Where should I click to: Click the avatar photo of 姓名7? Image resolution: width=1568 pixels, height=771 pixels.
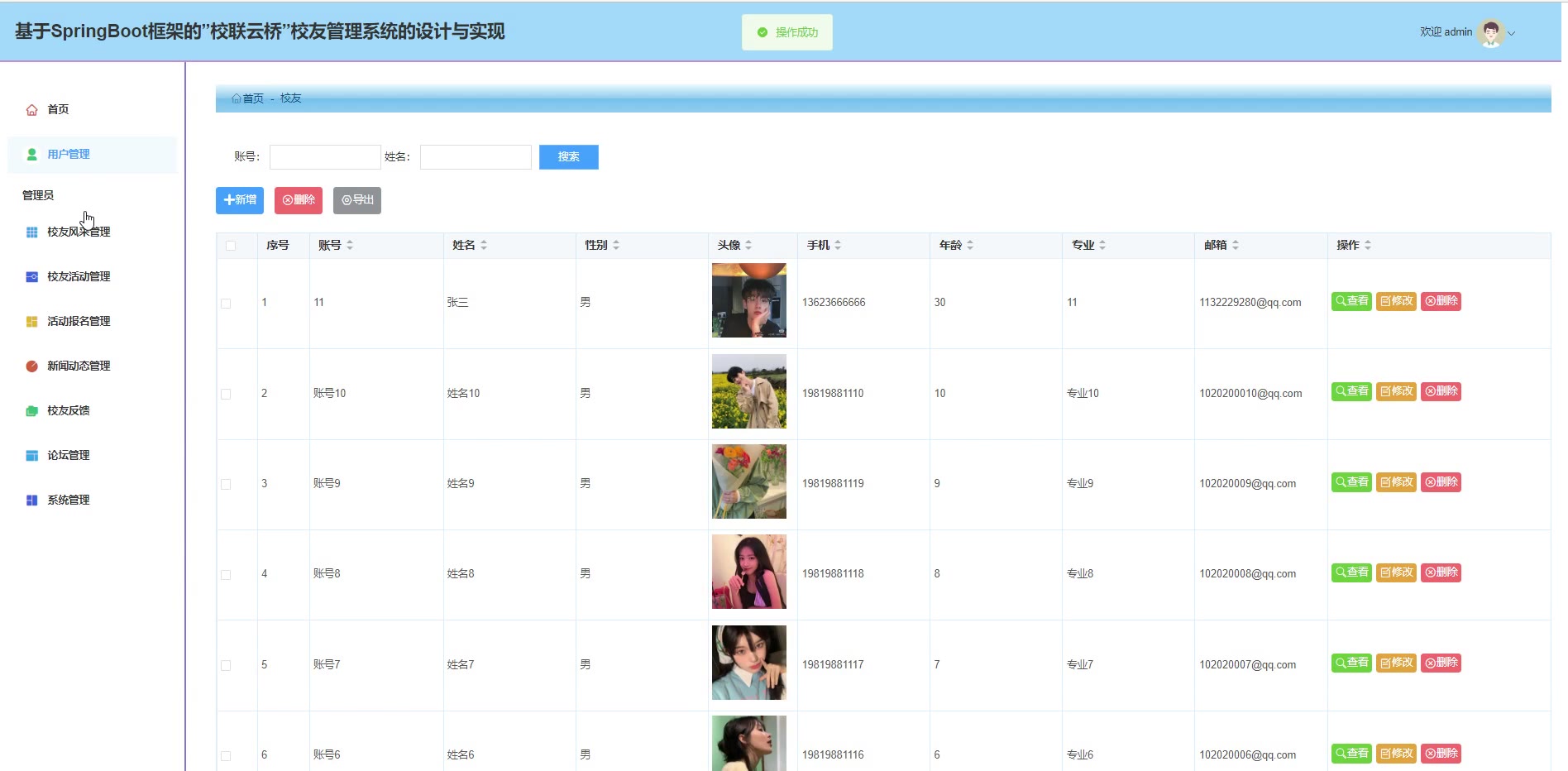tap(749, 663)
